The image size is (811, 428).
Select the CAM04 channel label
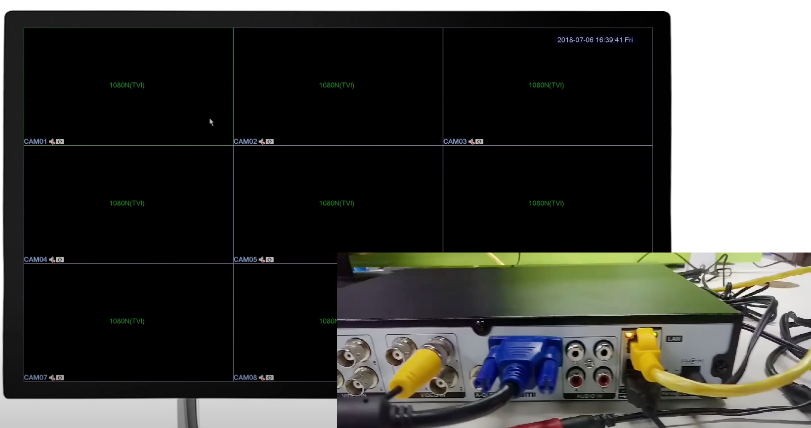pyautogui.click(x=36, y=259)
